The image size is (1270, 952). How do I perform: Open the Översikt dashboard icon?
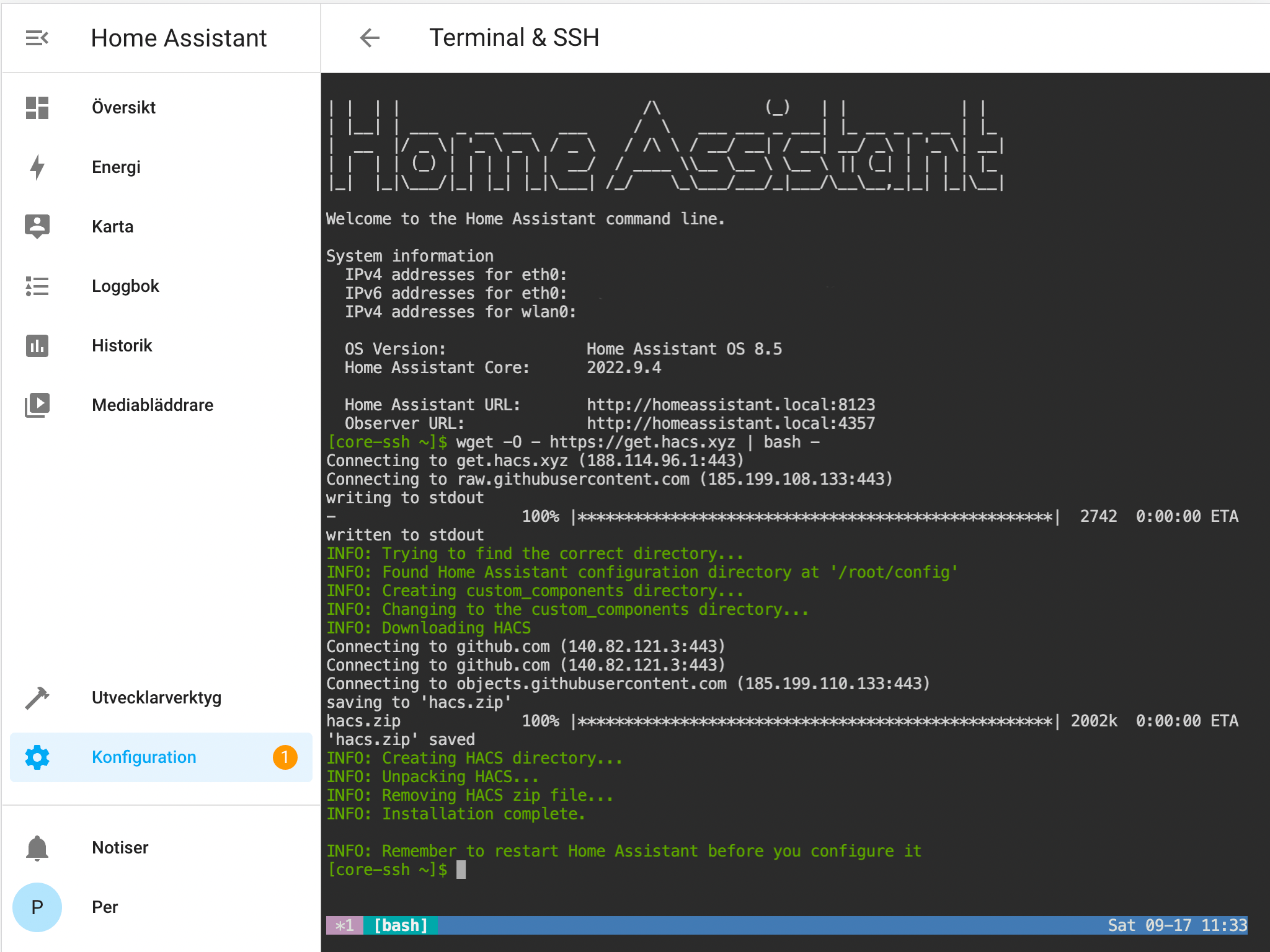click(37, 107)
